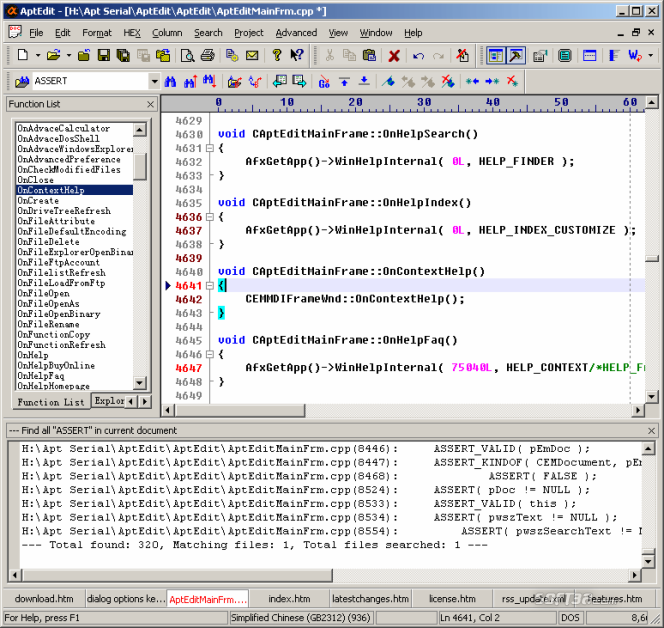
Task: Toggle fold marker at line 4646
Action: click(x=209, y=354)
